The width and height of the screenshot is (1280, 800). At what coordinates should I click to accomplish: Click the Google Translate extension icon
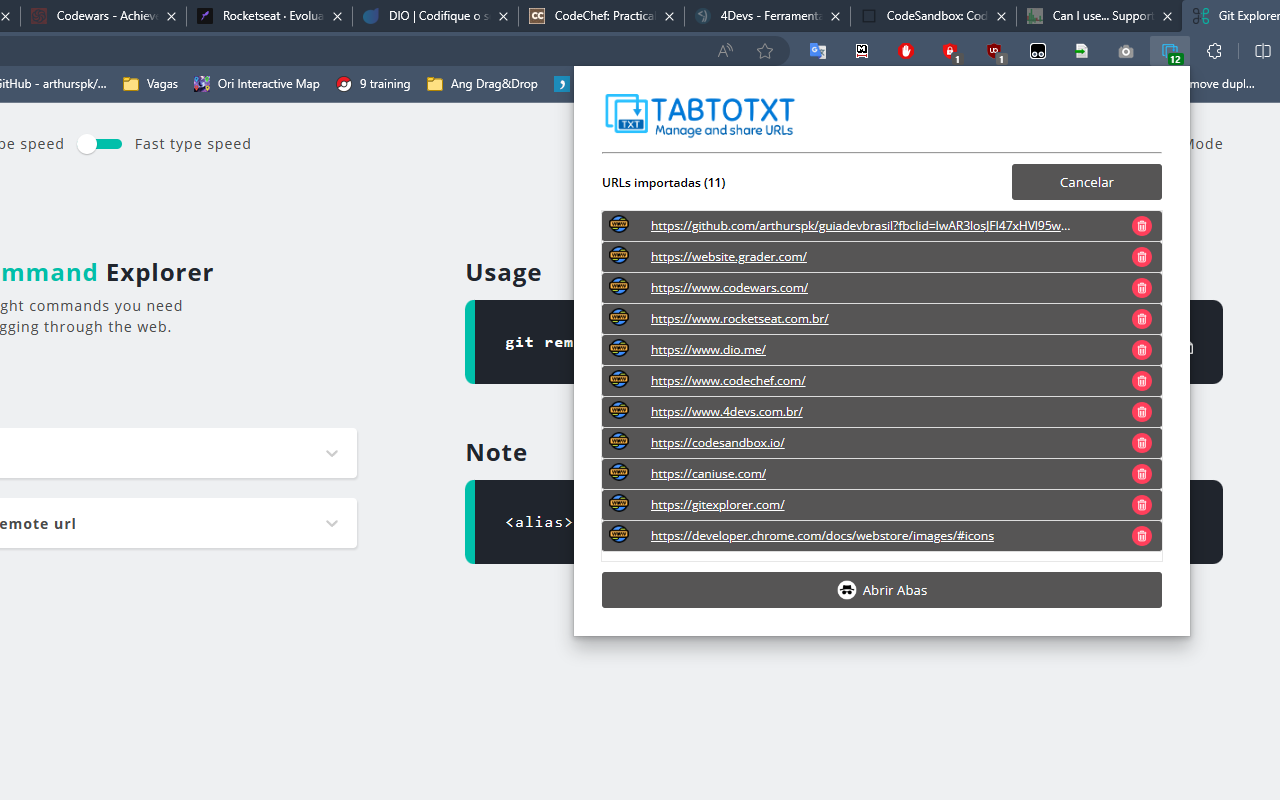[818, 51]
